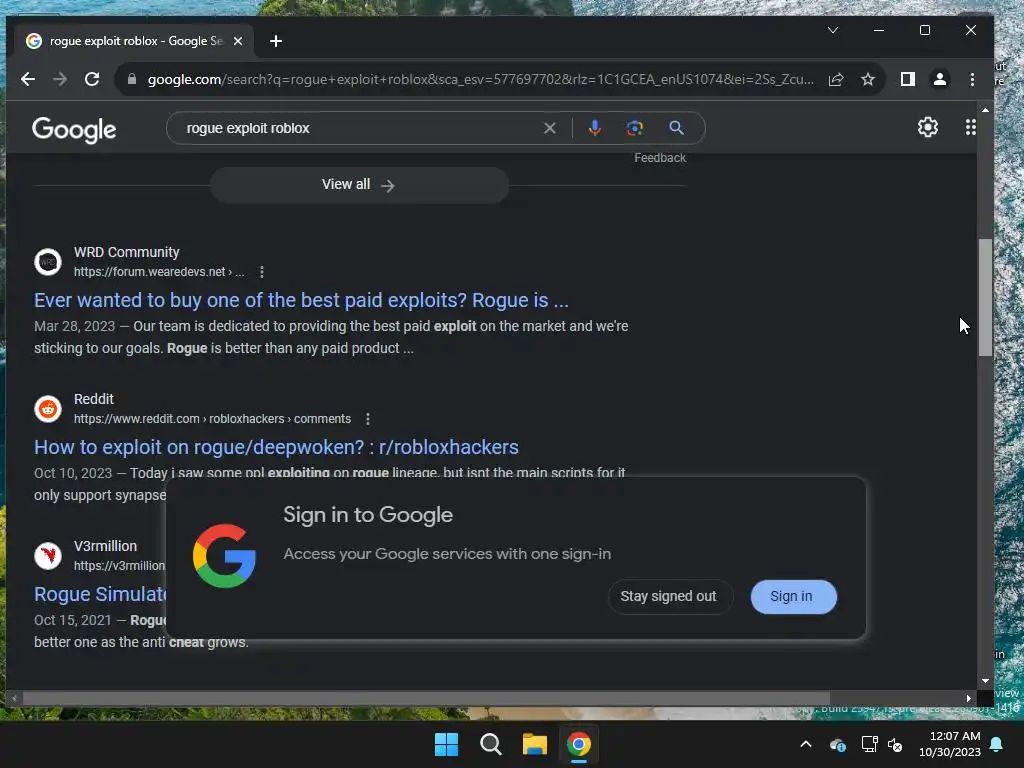Open Ever wanted to buy paid exploits result
The image size is (1024, 768).
point(301,300)
